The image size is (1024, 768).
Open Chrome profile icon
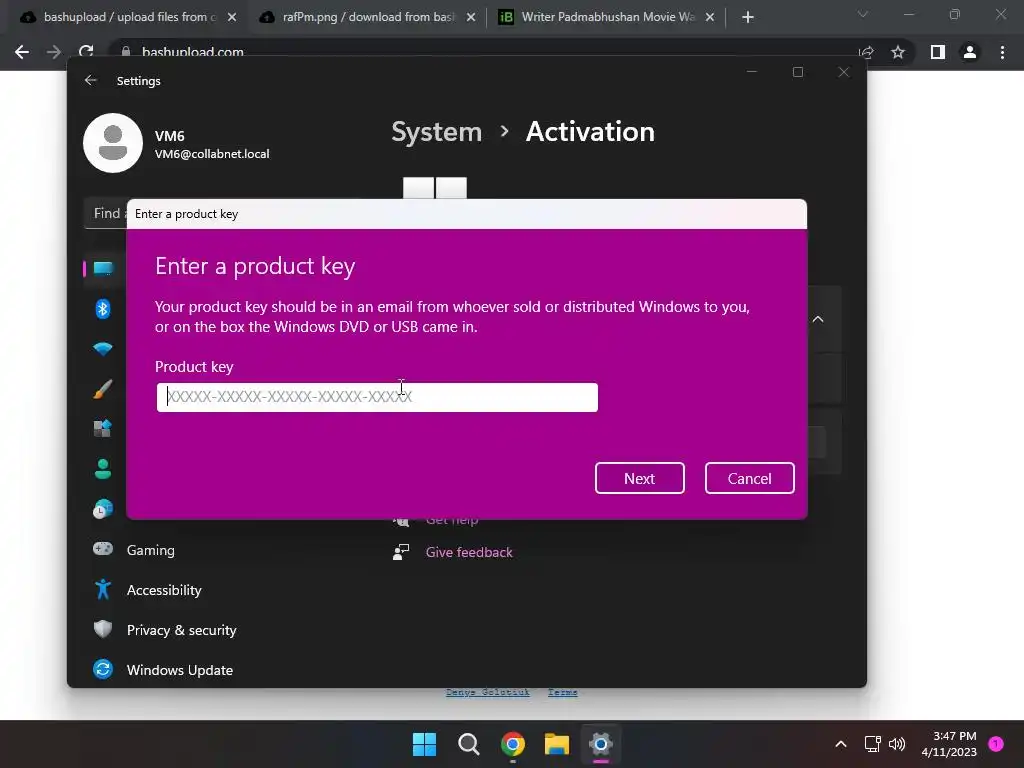click(x=970, y=52)
